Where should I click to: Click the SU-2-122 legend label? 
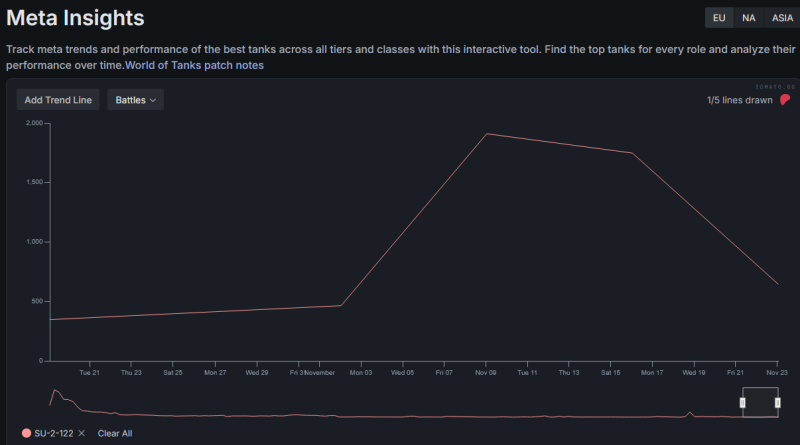(54, 433)
